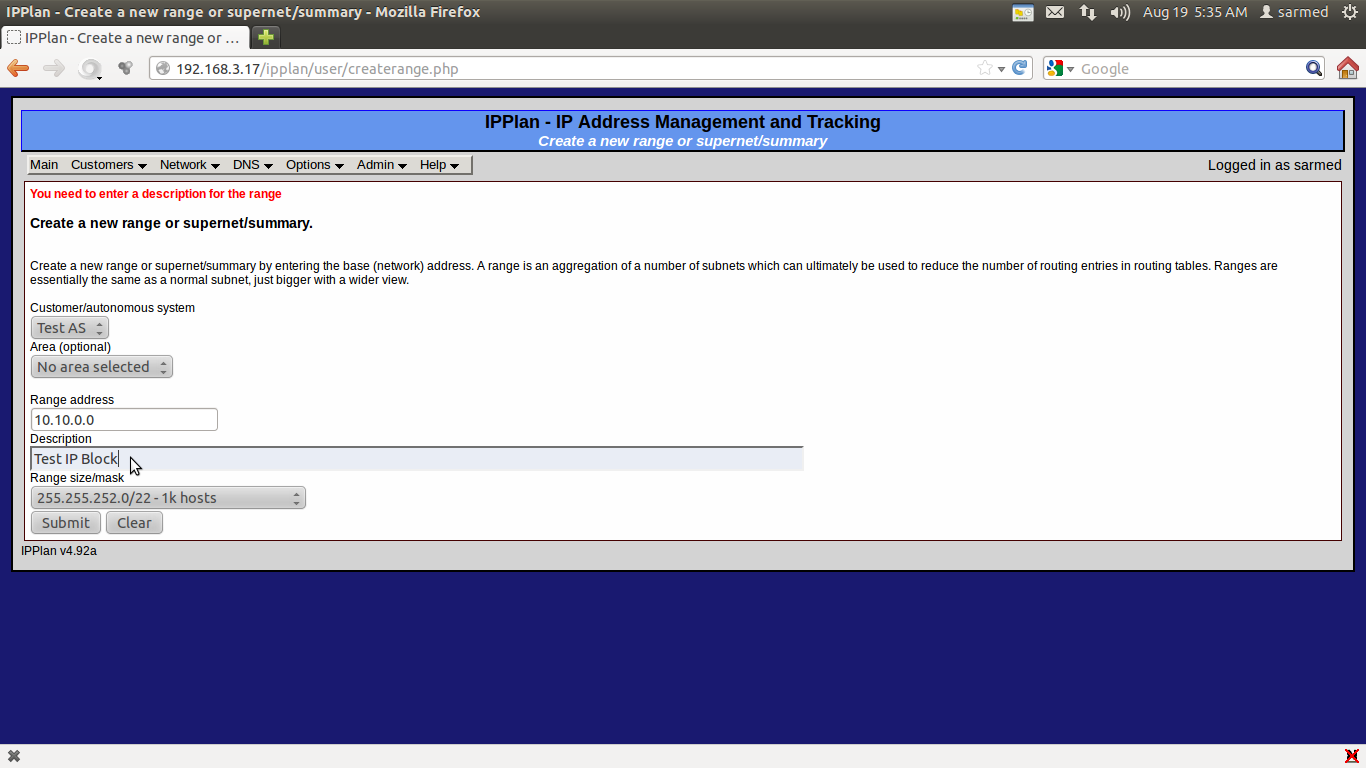Open the Google search magnifier icon
The height and width of the screenshot is (768, 1366).
pyautogui.click(x=1313, y=68)
